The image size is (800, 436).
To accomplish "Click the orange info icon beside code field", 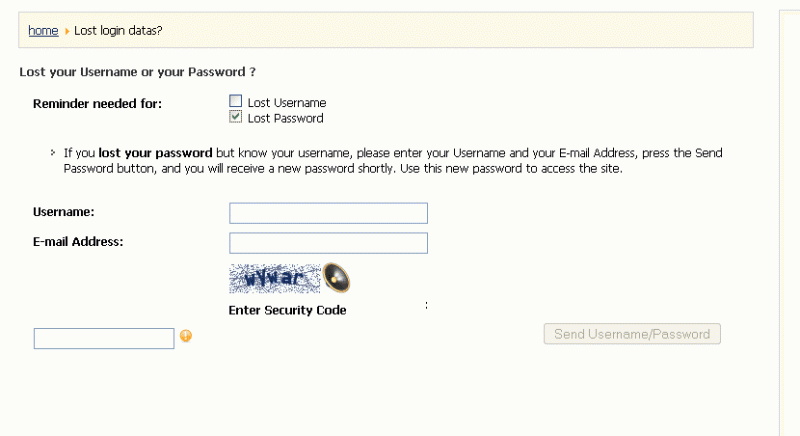I will tap(186, 336).
